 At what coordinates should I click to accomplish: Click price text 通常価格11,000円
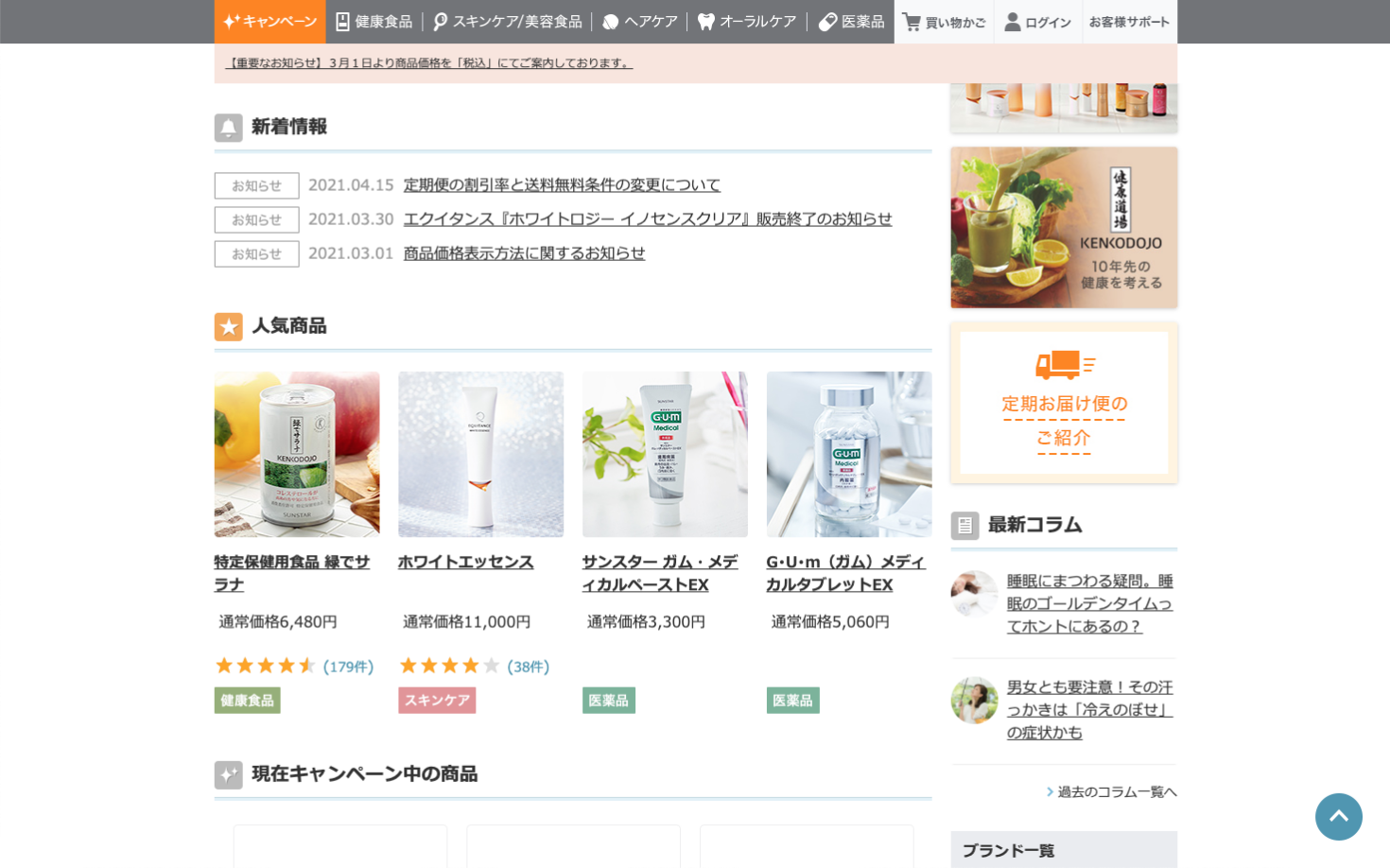pyautogui.click(x=467, y=622)
